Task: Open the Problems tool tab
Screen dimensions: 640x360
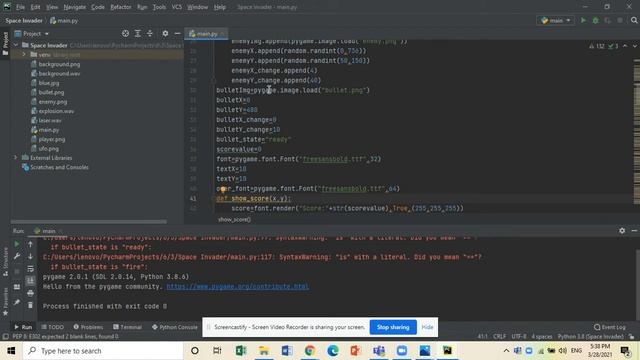Action: coord(88,327)
